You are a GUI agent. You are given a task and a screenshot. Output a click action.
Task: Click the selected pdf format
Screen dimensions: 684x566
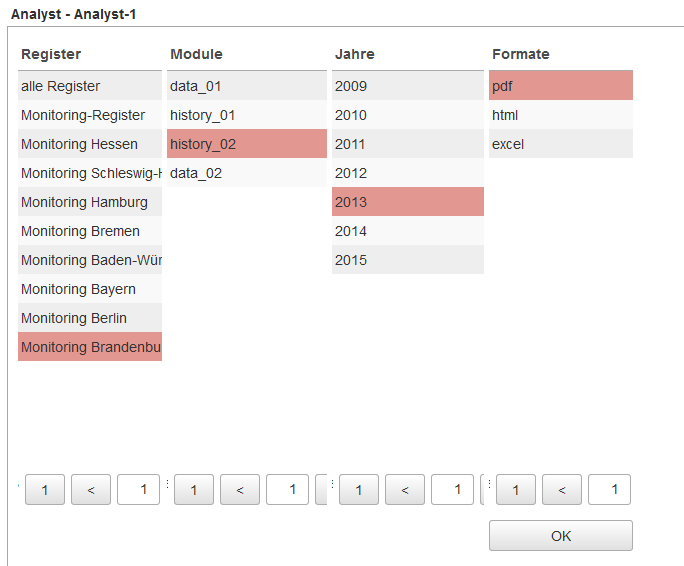560,86
